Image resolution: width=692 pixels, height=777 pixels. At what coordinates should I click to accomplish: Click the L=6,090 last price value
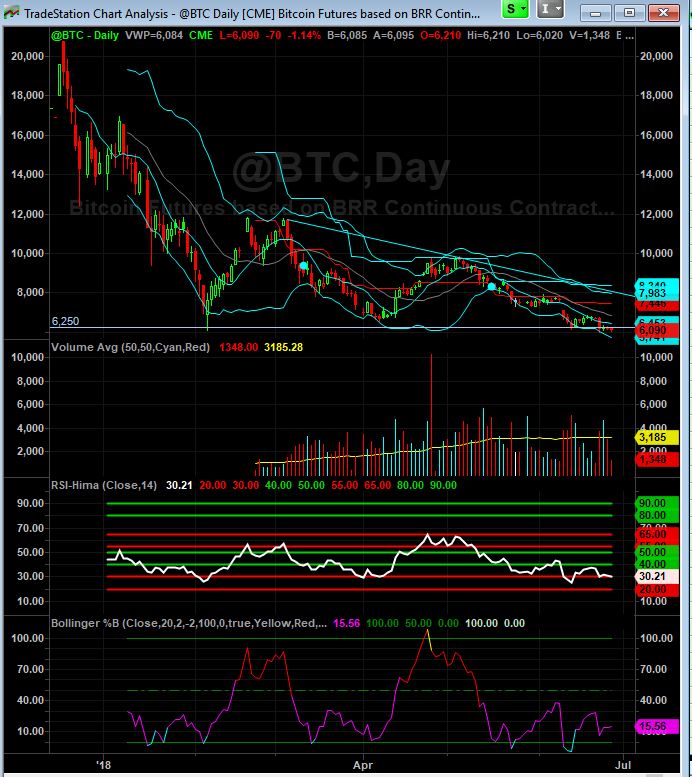(x=239, y=35)
